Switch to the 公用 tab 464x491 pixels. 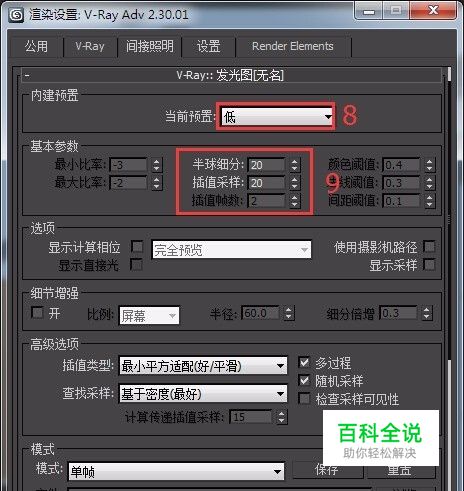point(37,46)
